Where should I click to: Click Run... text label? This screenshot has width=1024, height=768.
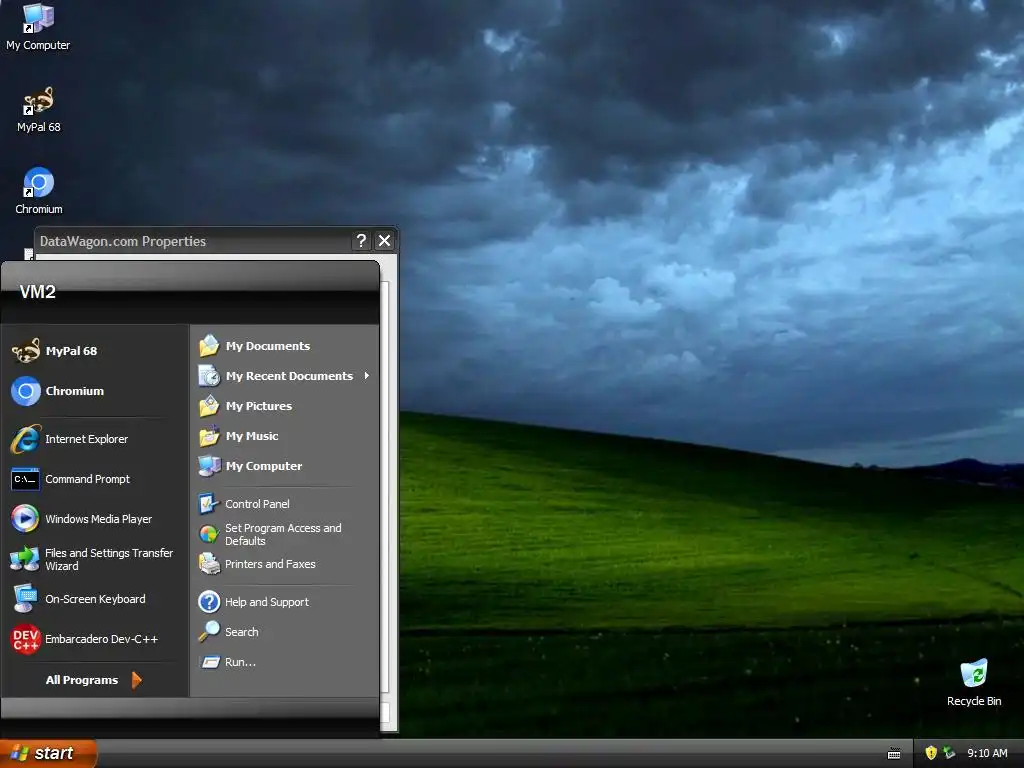click(240, 662)
